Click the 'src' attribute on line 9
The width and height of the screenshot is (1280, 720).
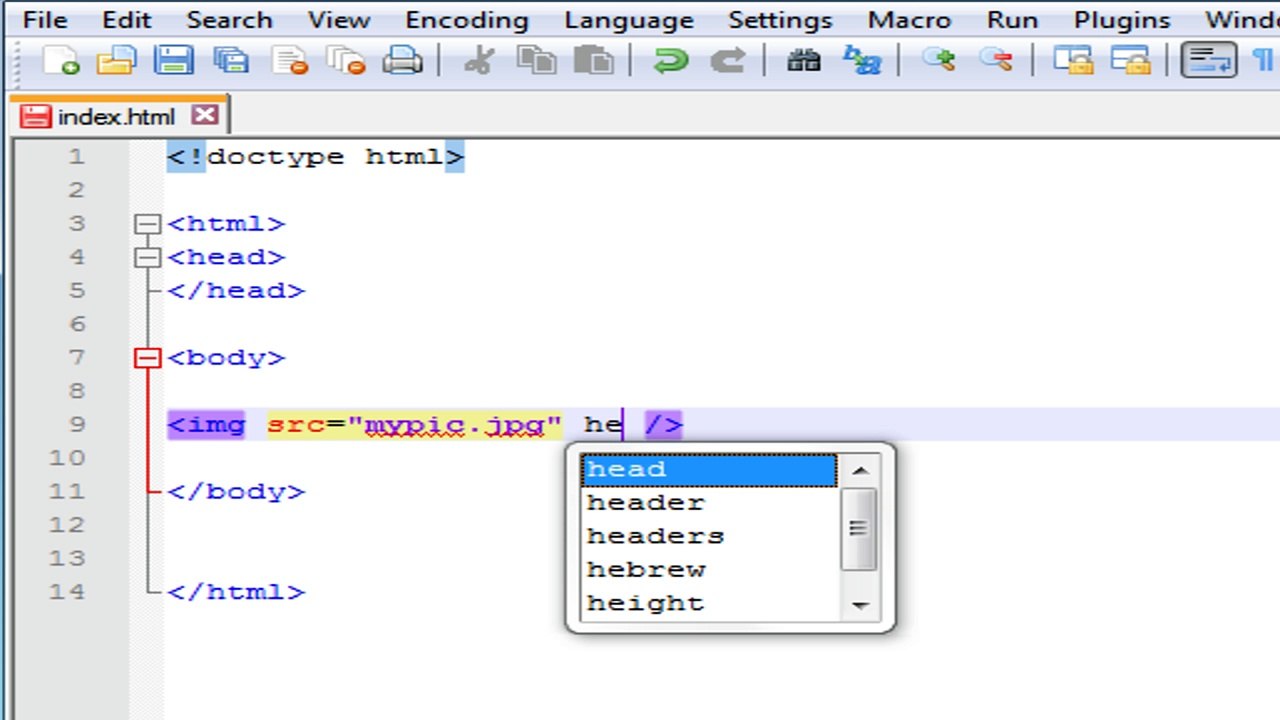(296, 425)
